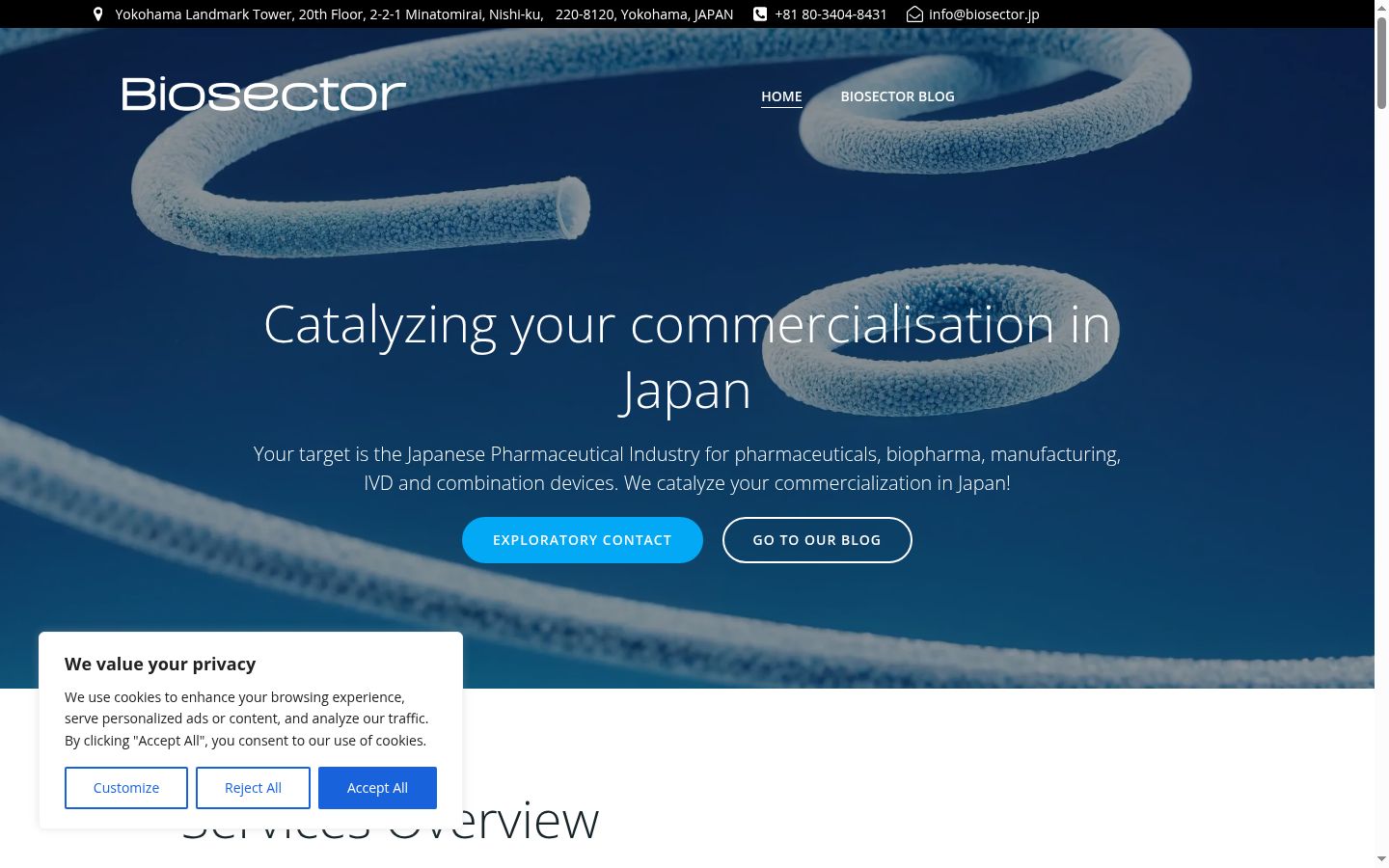This screenshot has width=1389, height=868.
Task: Click the +81 80-3404-8431 phone number
Action: pos(831,14)
